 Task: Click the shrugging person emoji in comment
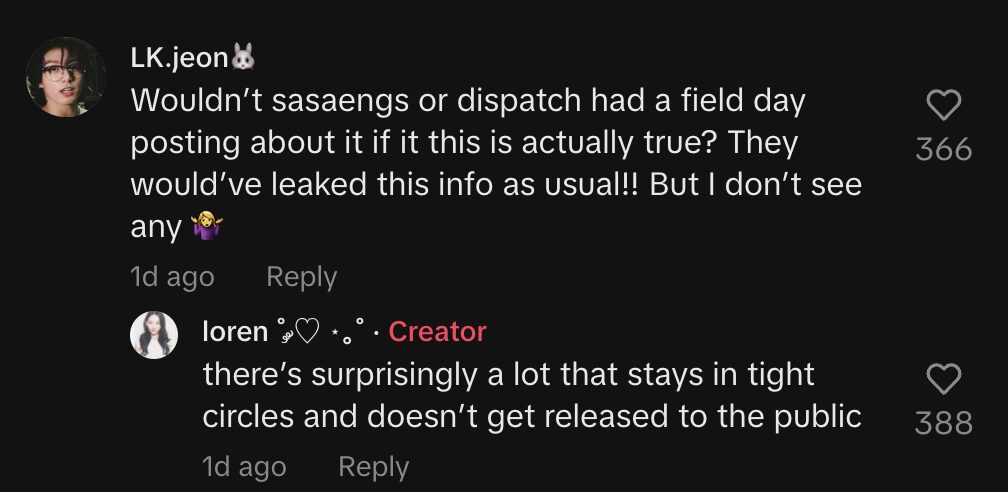205,229
